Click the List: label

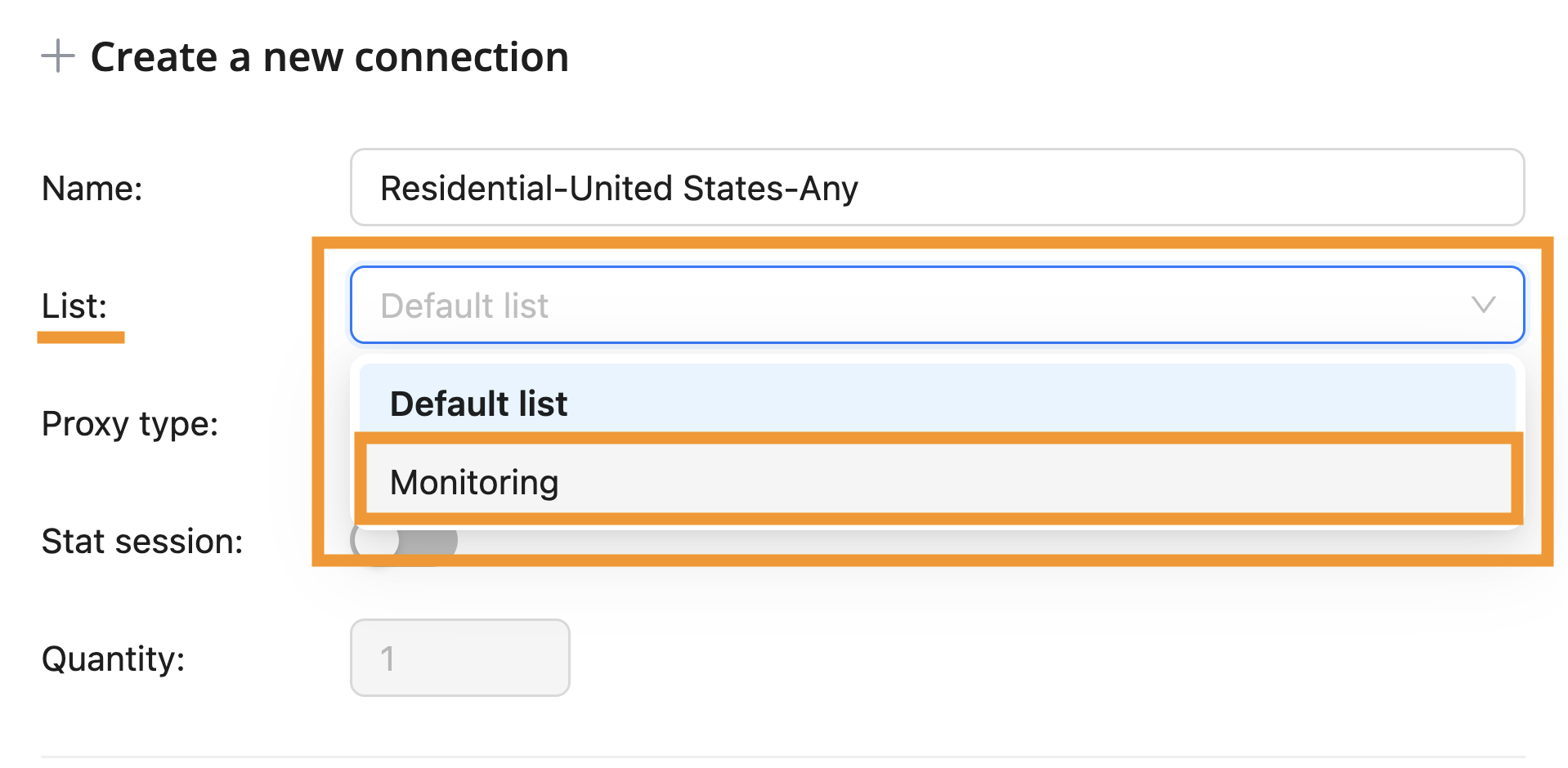(x=74, y=306)
